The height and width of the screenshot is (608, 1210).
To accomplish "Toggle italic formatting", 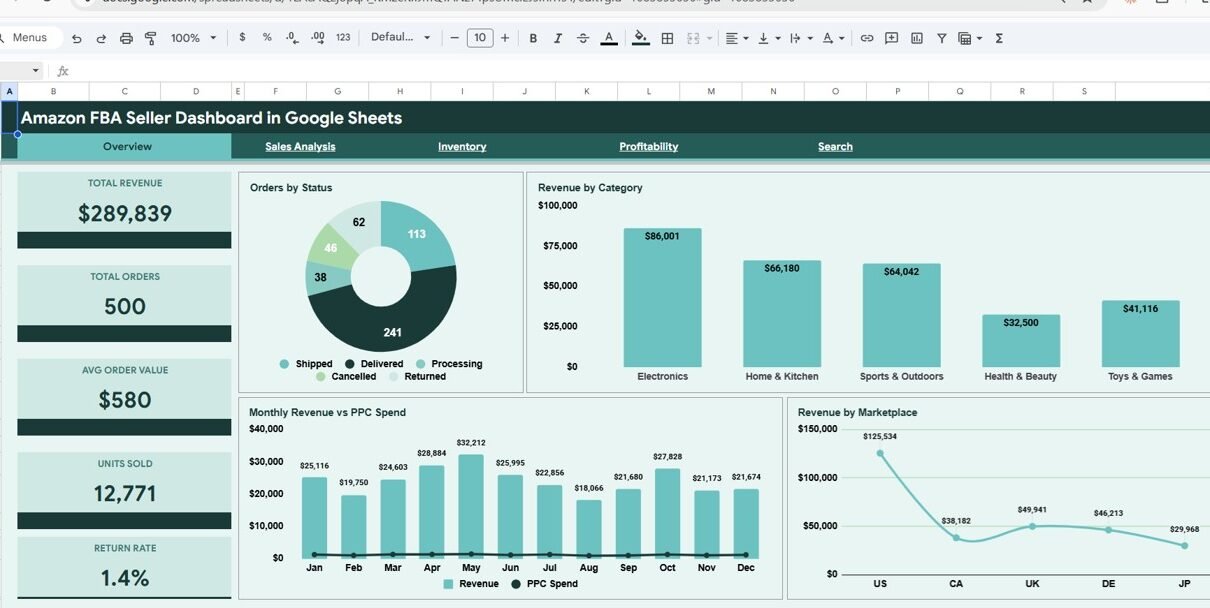I will pyautogui.click(x=557, y=38).
